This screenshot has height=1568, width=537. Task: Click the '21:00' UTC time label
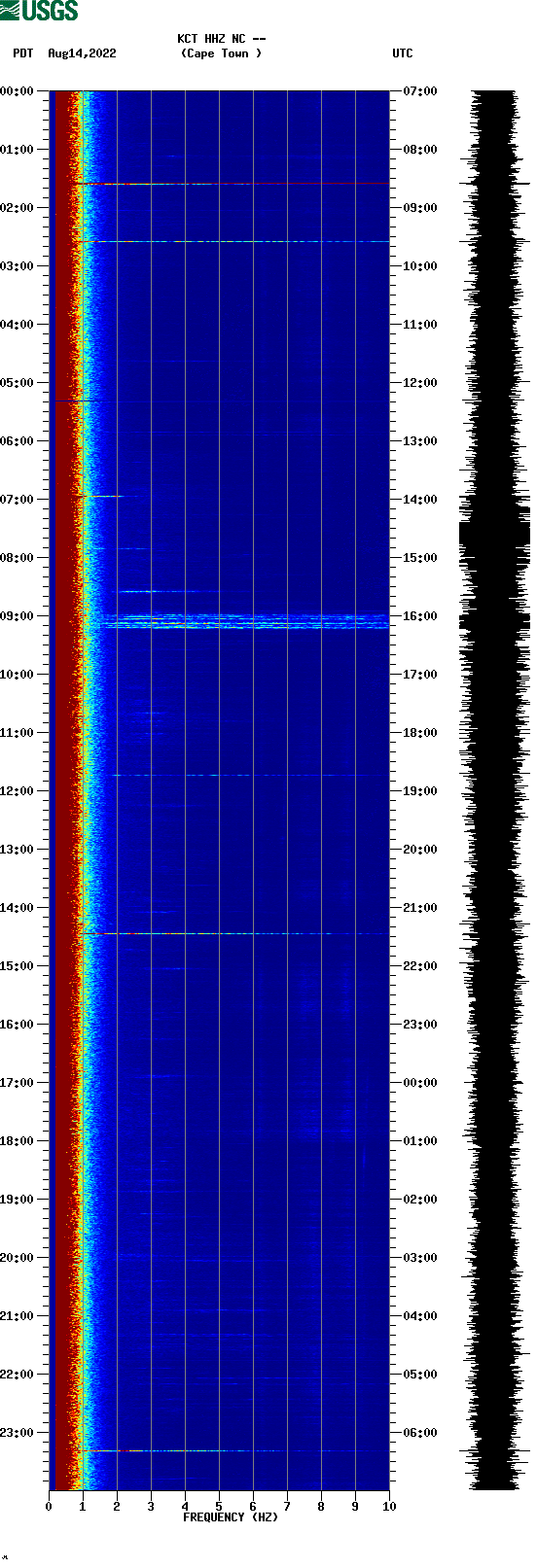(x=420, y=908)
